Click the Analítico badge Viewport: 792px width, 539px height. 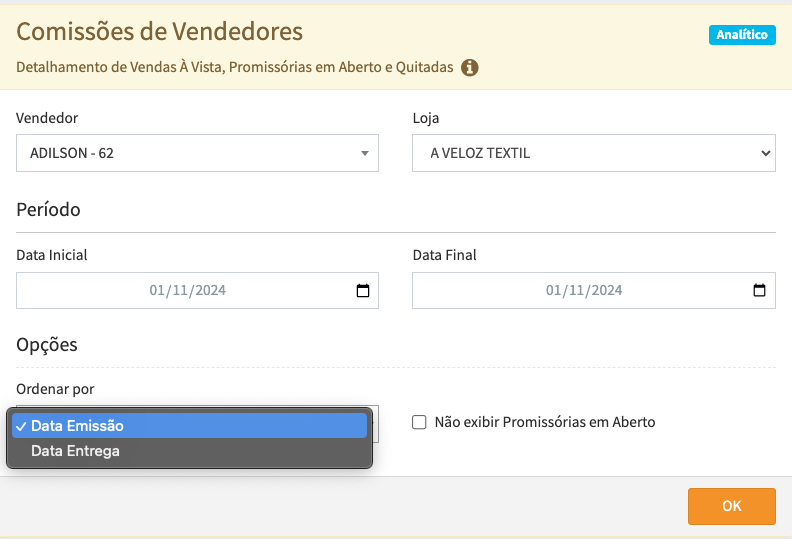(x=742, y=35)
